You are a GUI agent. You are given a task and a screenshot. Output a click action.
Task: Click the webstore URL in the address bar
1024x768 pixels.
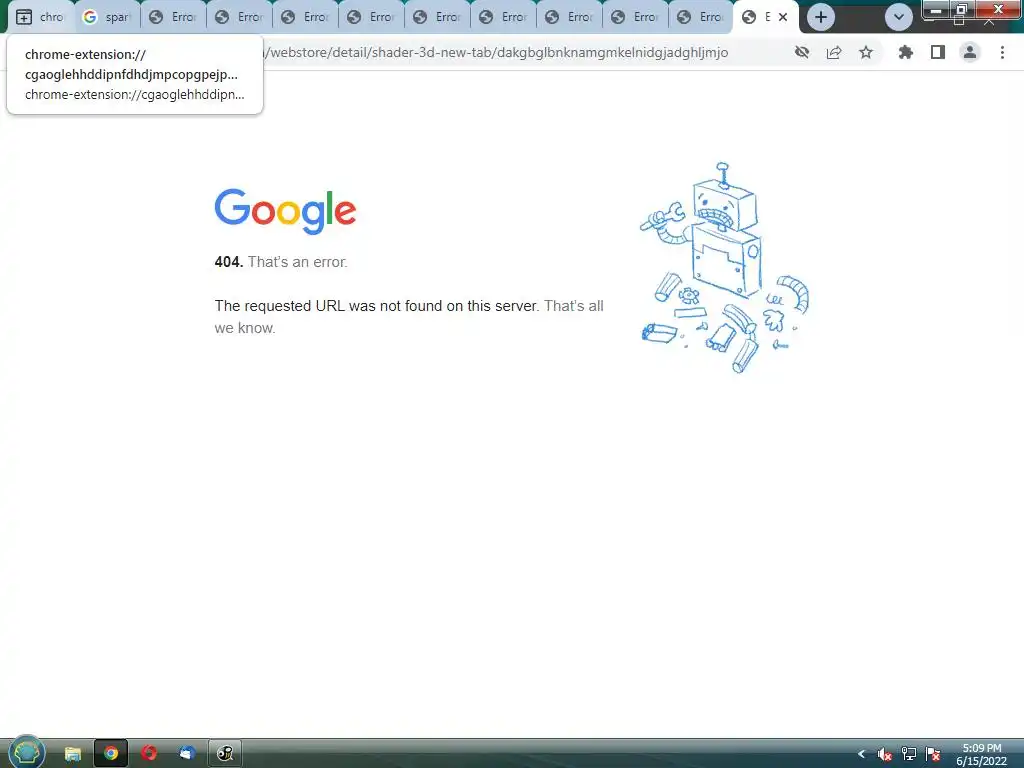click(x=496, y=52)
